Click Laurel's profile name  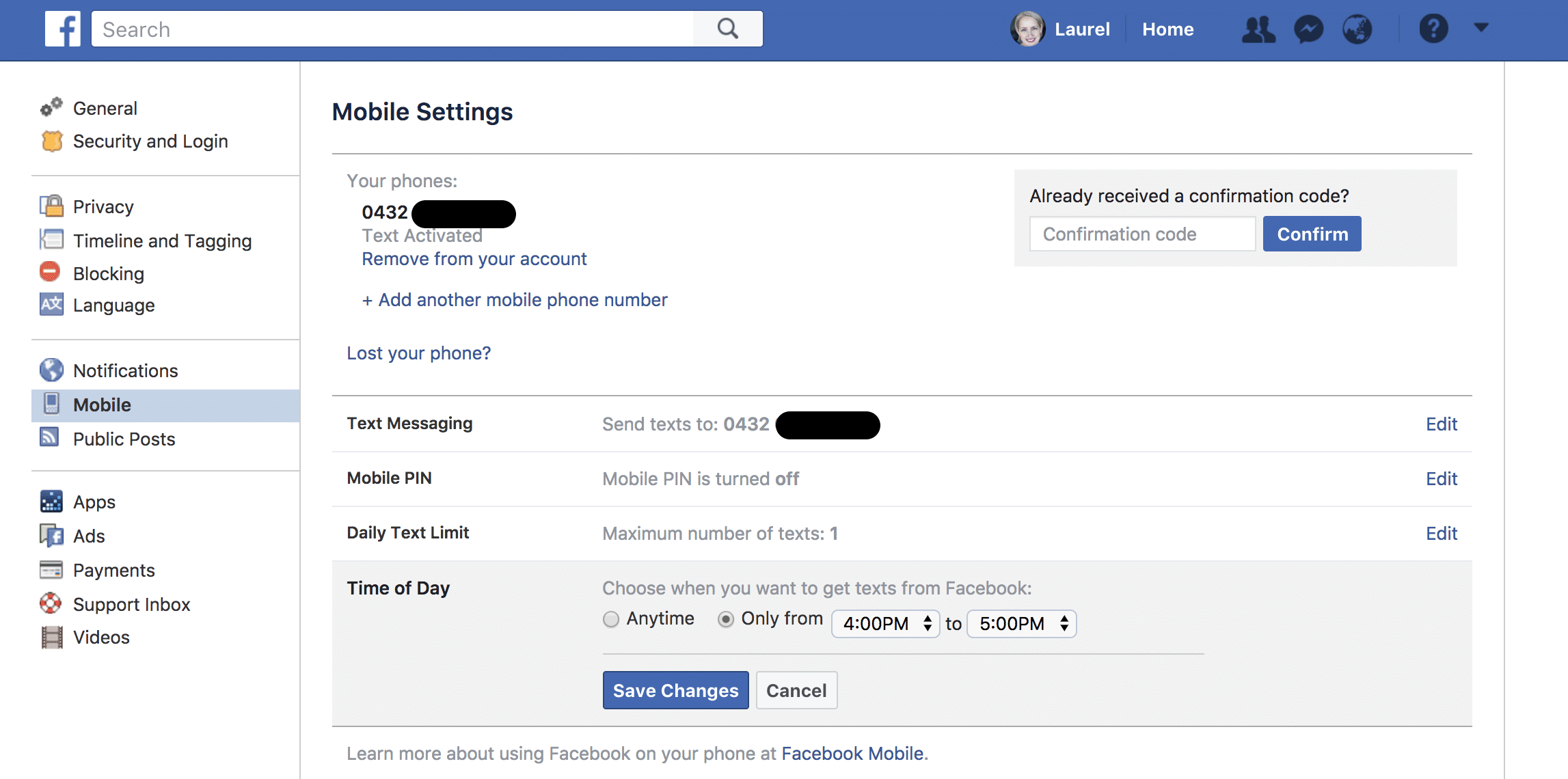(1082, 29)
